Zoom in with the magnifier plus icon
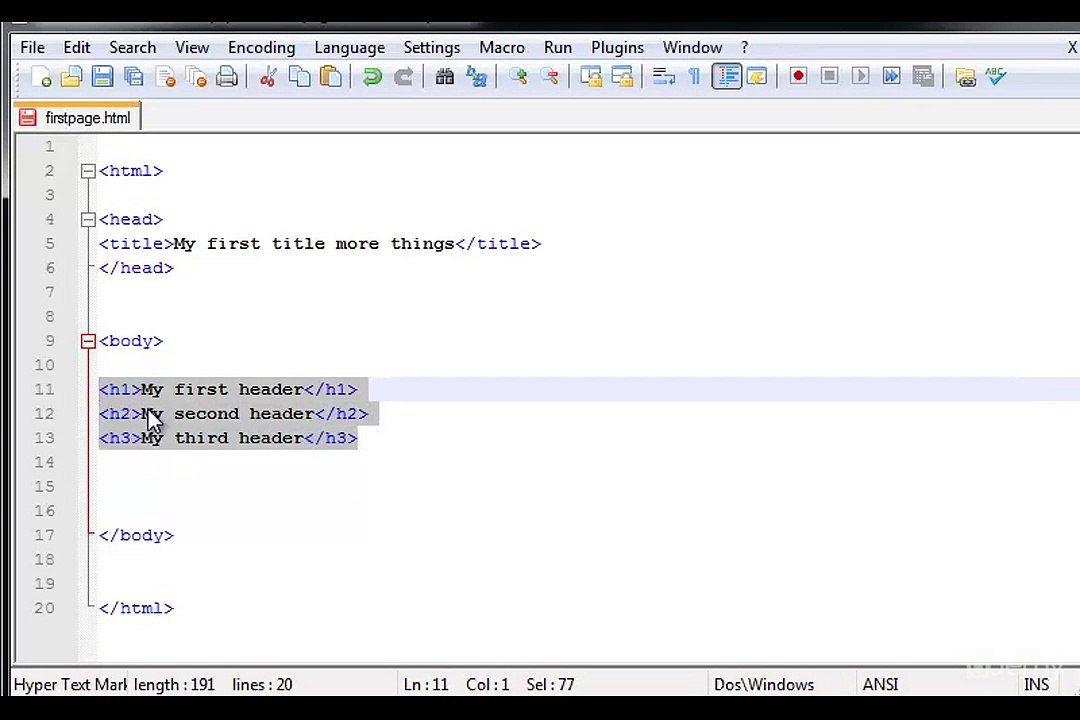The height and width of the screenshot is (720, 1080). (518, 76)
